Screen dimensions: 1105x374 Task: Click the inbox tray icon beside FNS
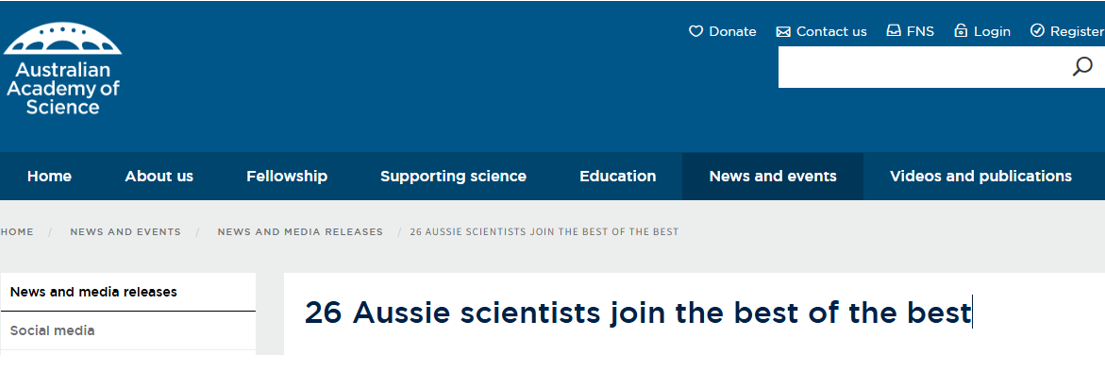[894, 31]
